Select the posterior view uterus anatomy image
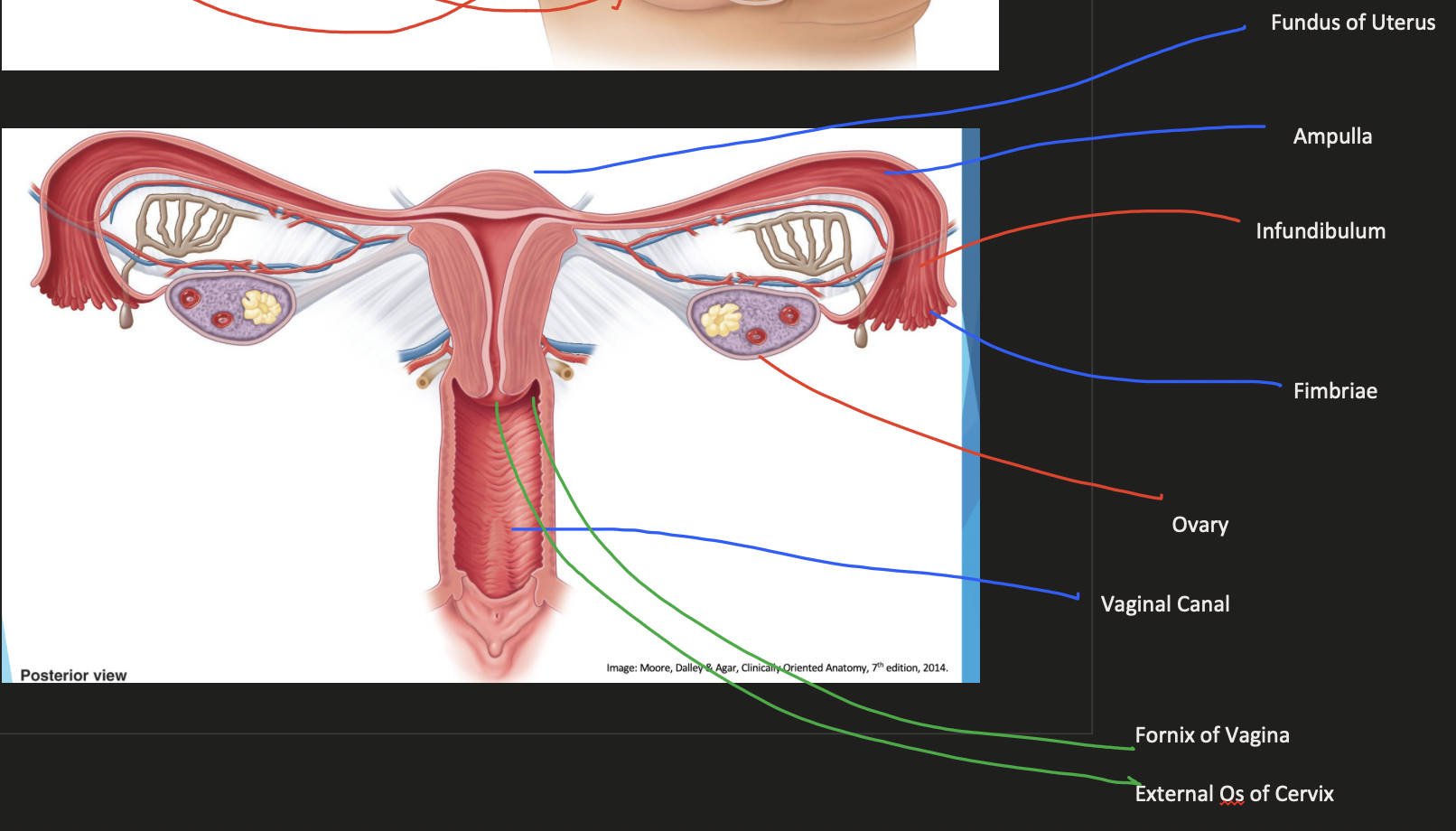Viewport: 1456px width, 831px height. [490, 406]
